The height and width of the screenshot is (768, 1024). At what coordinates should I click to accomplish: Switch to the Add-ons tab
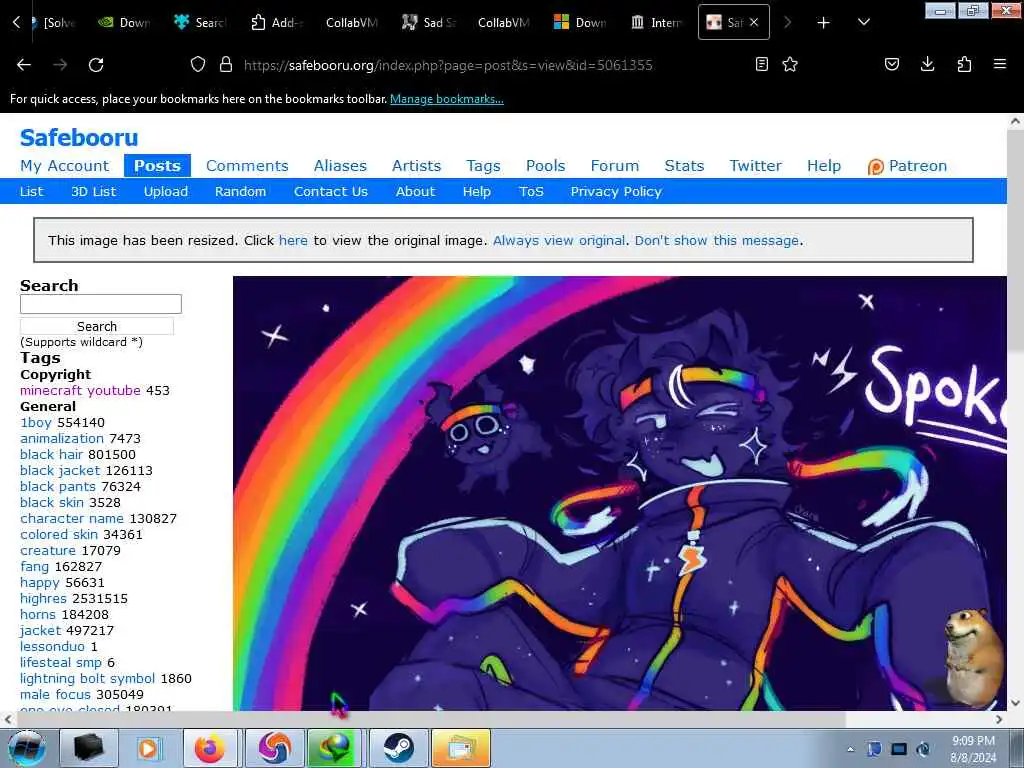(x=276, y=22)
